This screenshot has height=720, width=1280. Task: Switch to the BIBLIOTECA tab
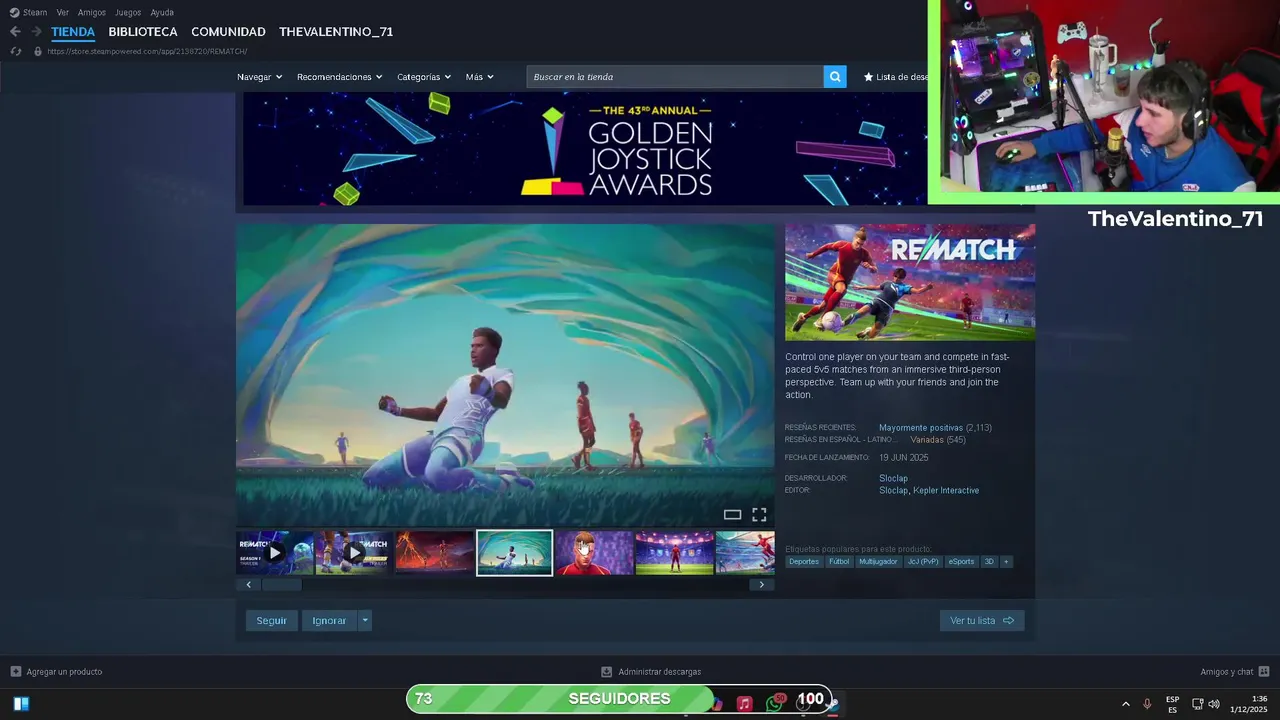143,32
